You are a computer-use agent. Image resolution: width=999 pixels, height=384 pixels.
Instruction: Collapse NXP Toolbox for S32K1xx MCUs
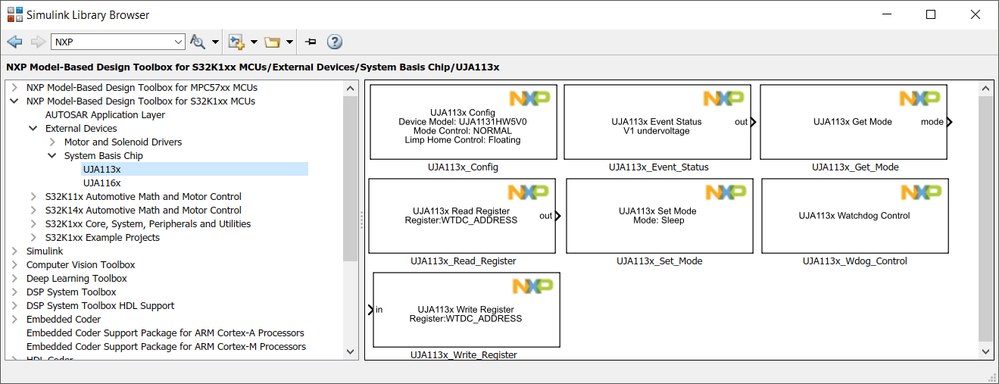pos(14,101)
